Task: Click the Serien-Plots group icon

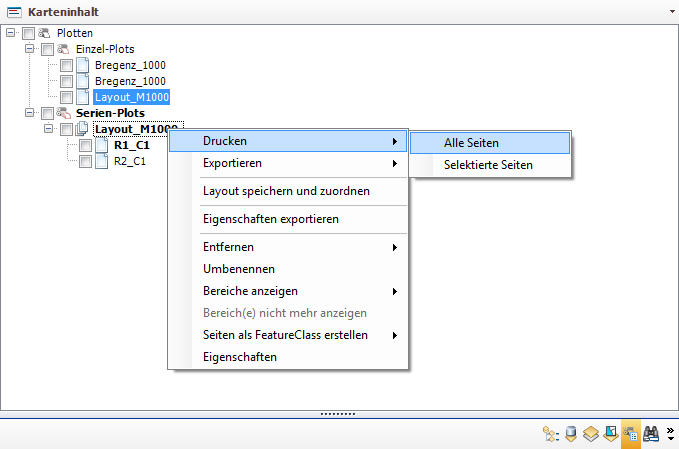Action: pos(63,113)
